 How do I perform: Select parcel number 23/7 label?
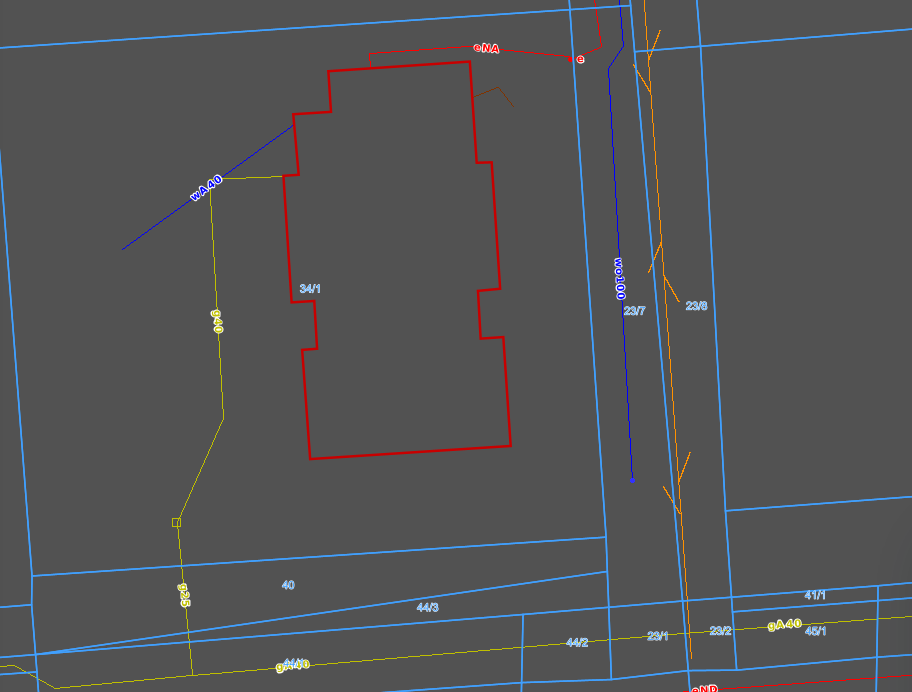(x=635, y=311)
